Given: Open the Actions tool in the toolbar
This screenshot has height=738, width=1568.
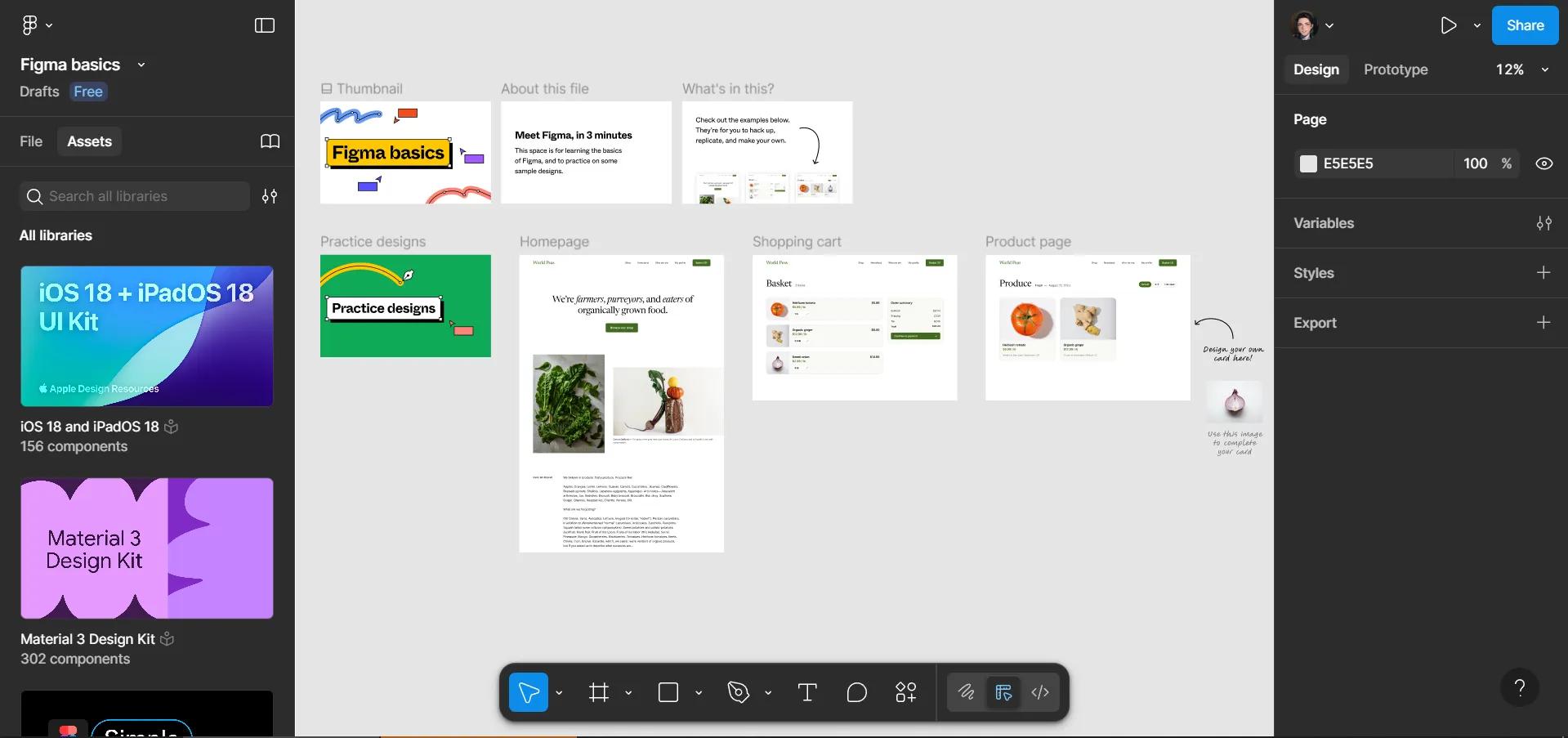Looking at the screenshot, I should [906, 692].
